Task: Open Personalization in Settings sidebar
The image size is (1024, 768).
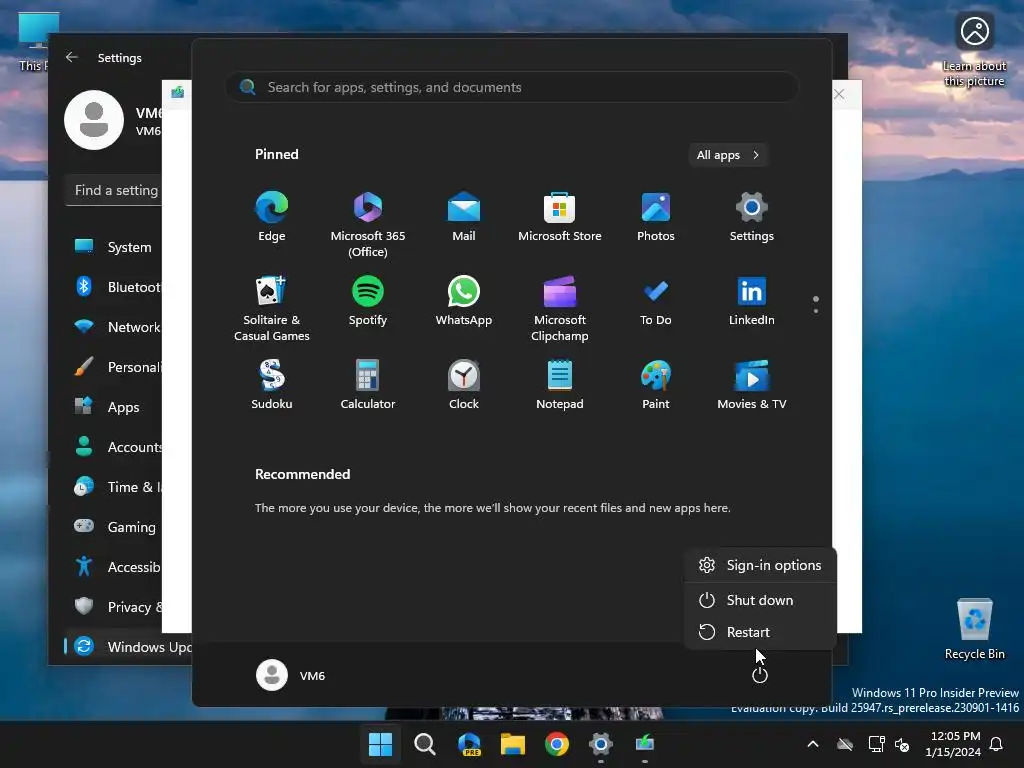Action: tap(112, 367)
